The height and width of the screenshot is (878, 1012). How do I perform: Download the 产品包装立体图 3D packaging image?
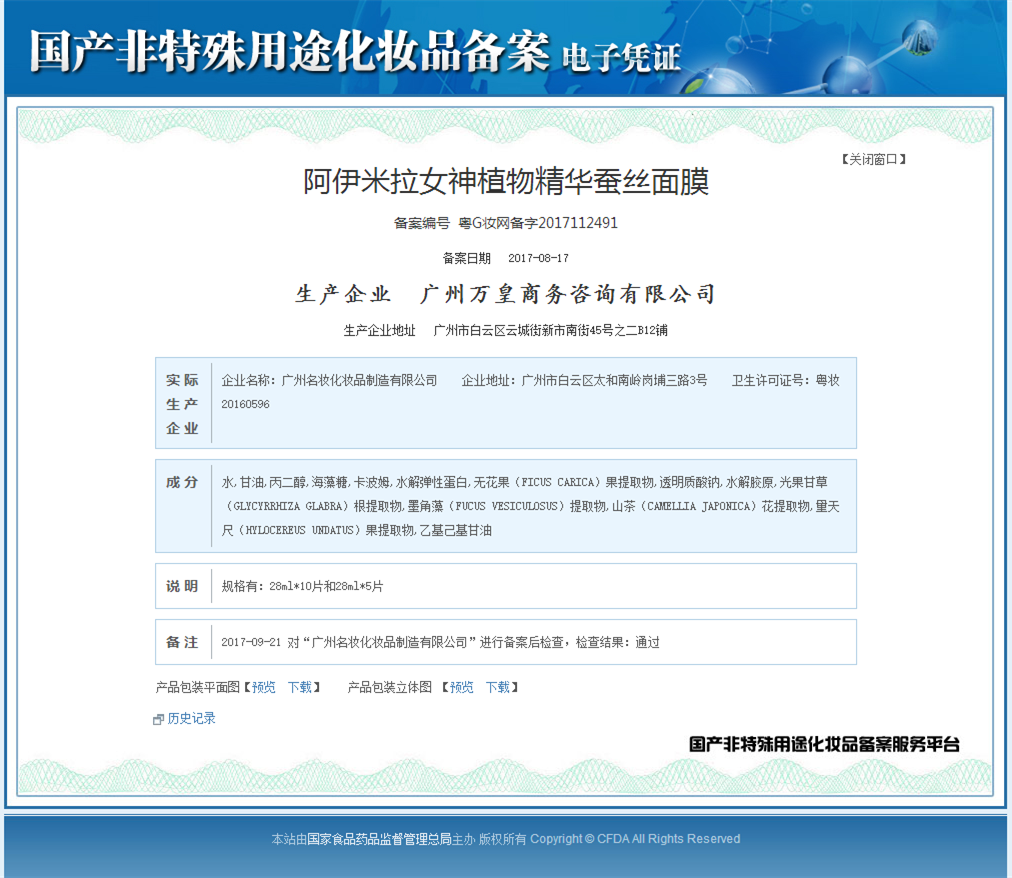click(x=498, y=688)
